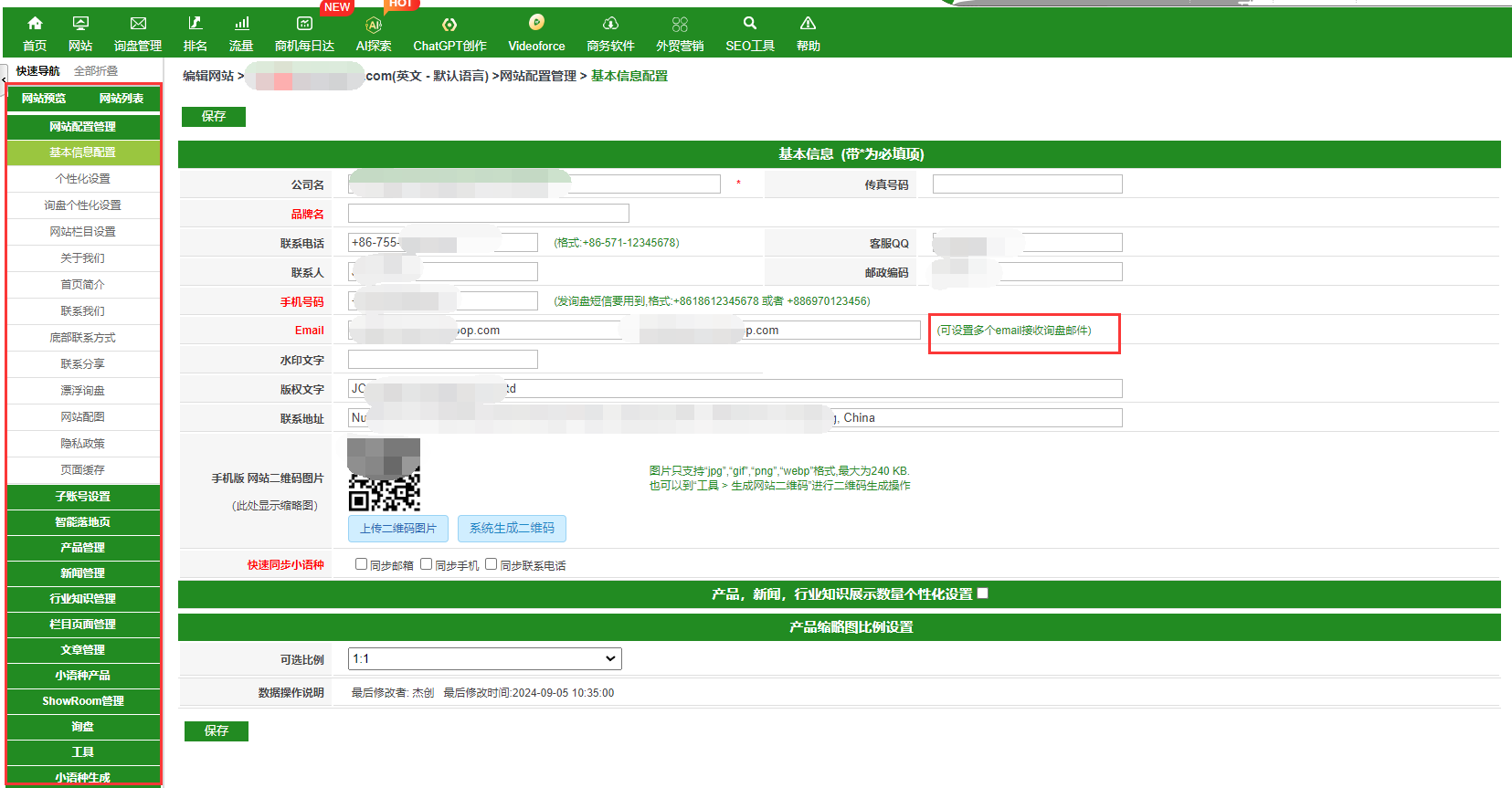Select 联系分享 in the sidebar
Viewport: 1512px width, 788px height.
(x=83, y=364)
